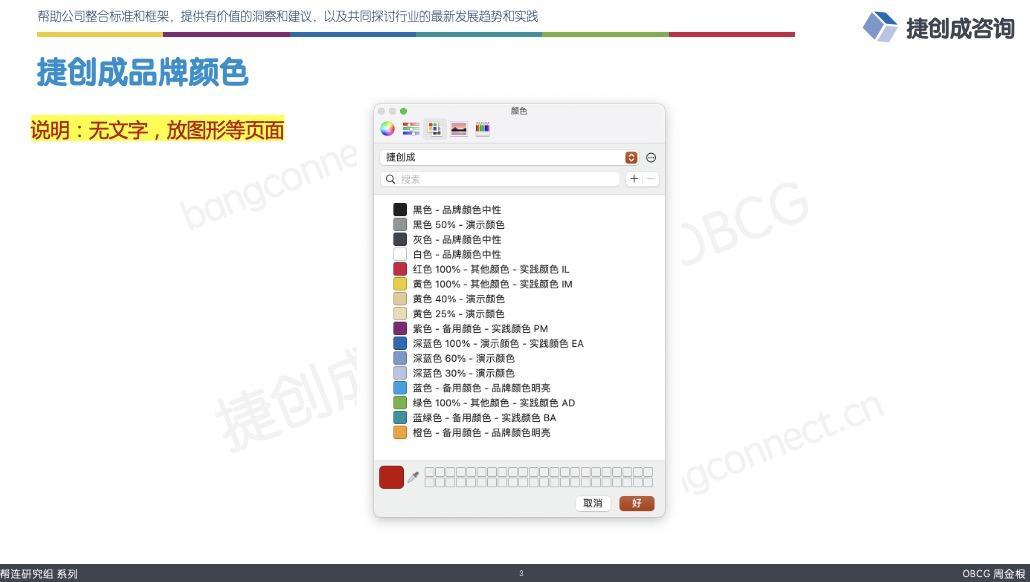
Task: Click the header subtitle starting with 帮助公司整合标准和框架
Action: click(x=288, y=16)
